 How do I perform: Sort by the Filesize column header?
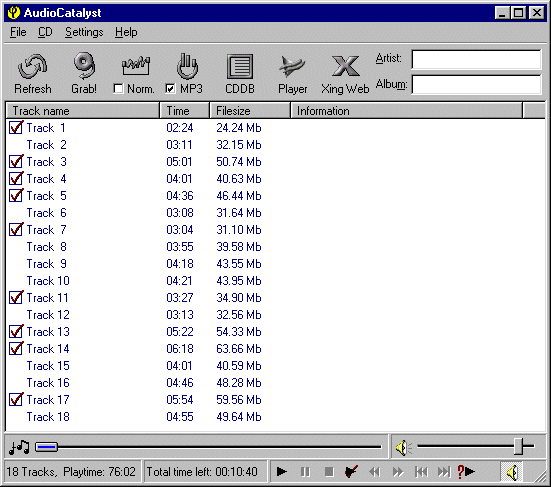click(x=250, y=111)
